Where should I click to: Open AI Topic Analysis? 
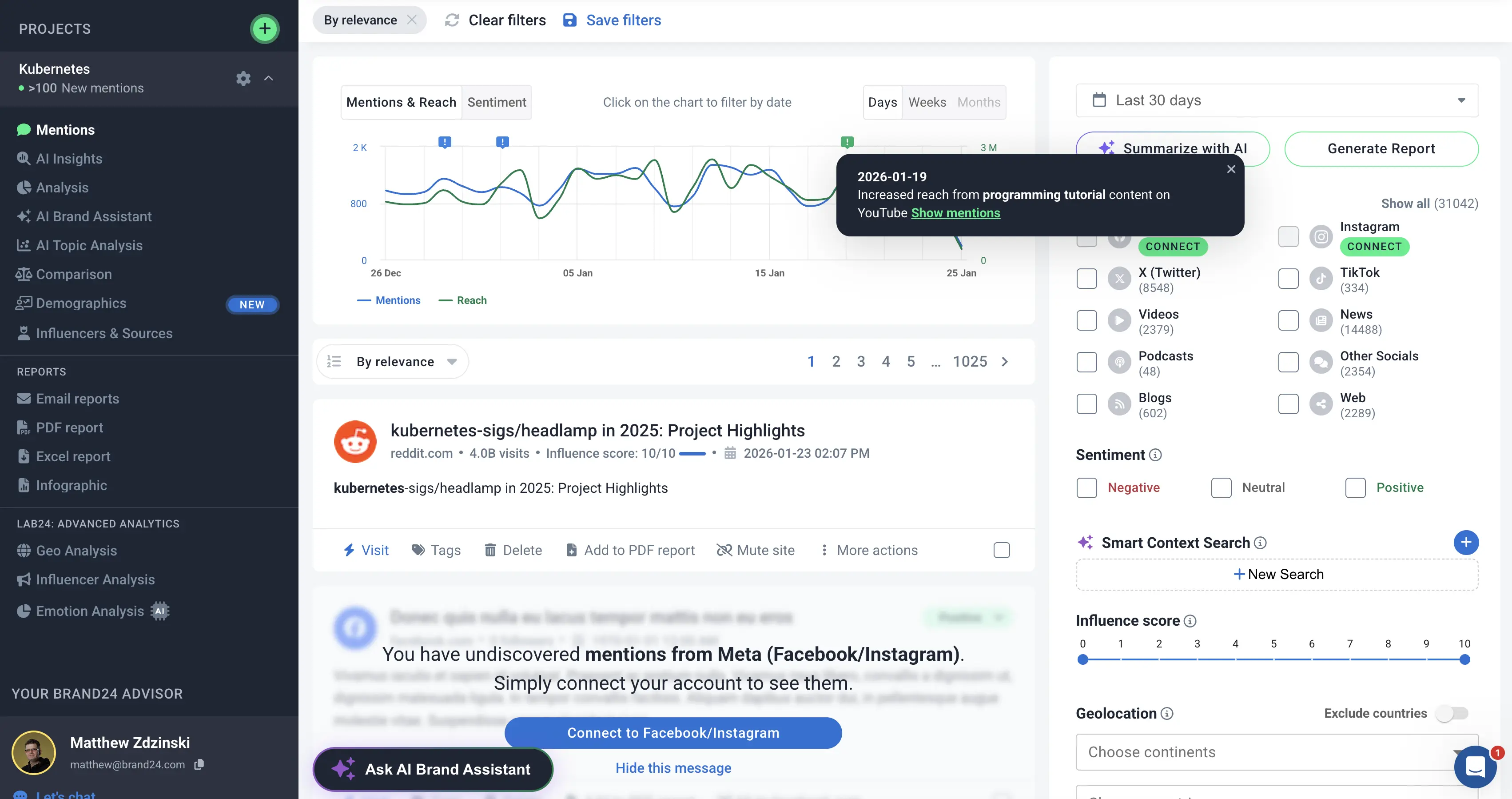(x=89, y=245)
